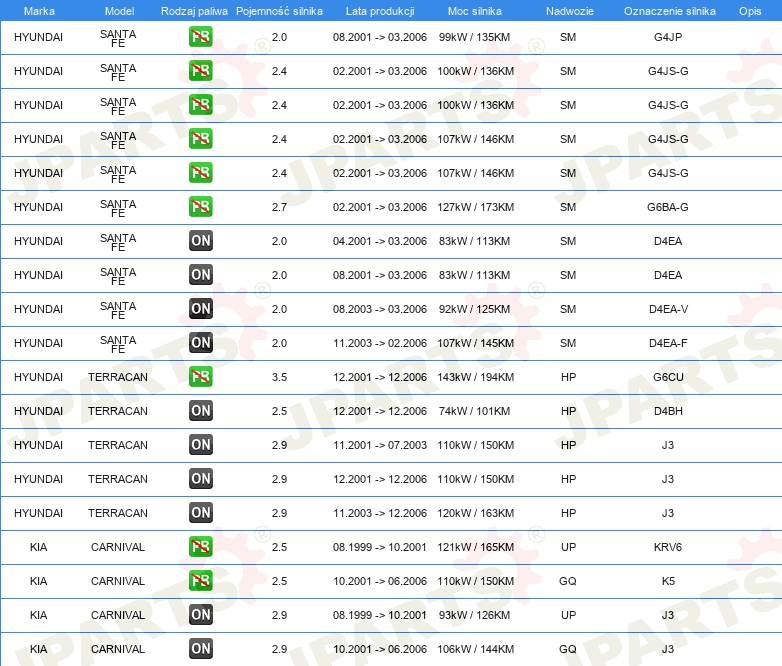Select ON icon for D4EA 08.2001 row
Screen dimensions: 782x666
coord(200,275)
